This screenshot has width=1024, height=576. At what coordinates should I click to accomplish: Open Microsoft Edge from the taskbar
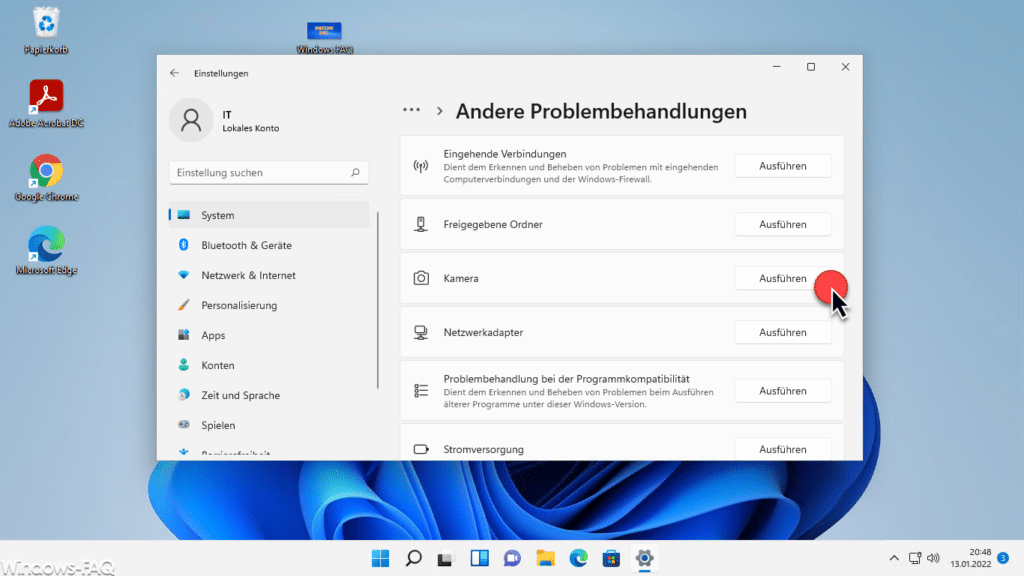[x=578, y=558]
